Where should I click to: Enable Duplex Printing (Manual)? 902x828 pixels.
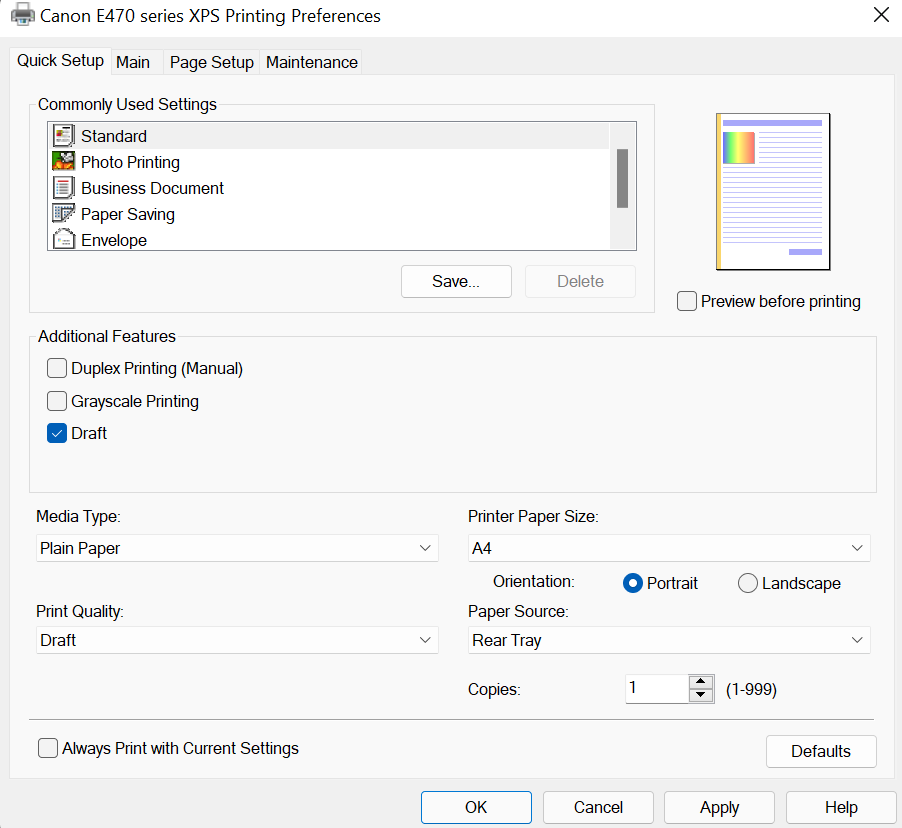coord(57,368)
